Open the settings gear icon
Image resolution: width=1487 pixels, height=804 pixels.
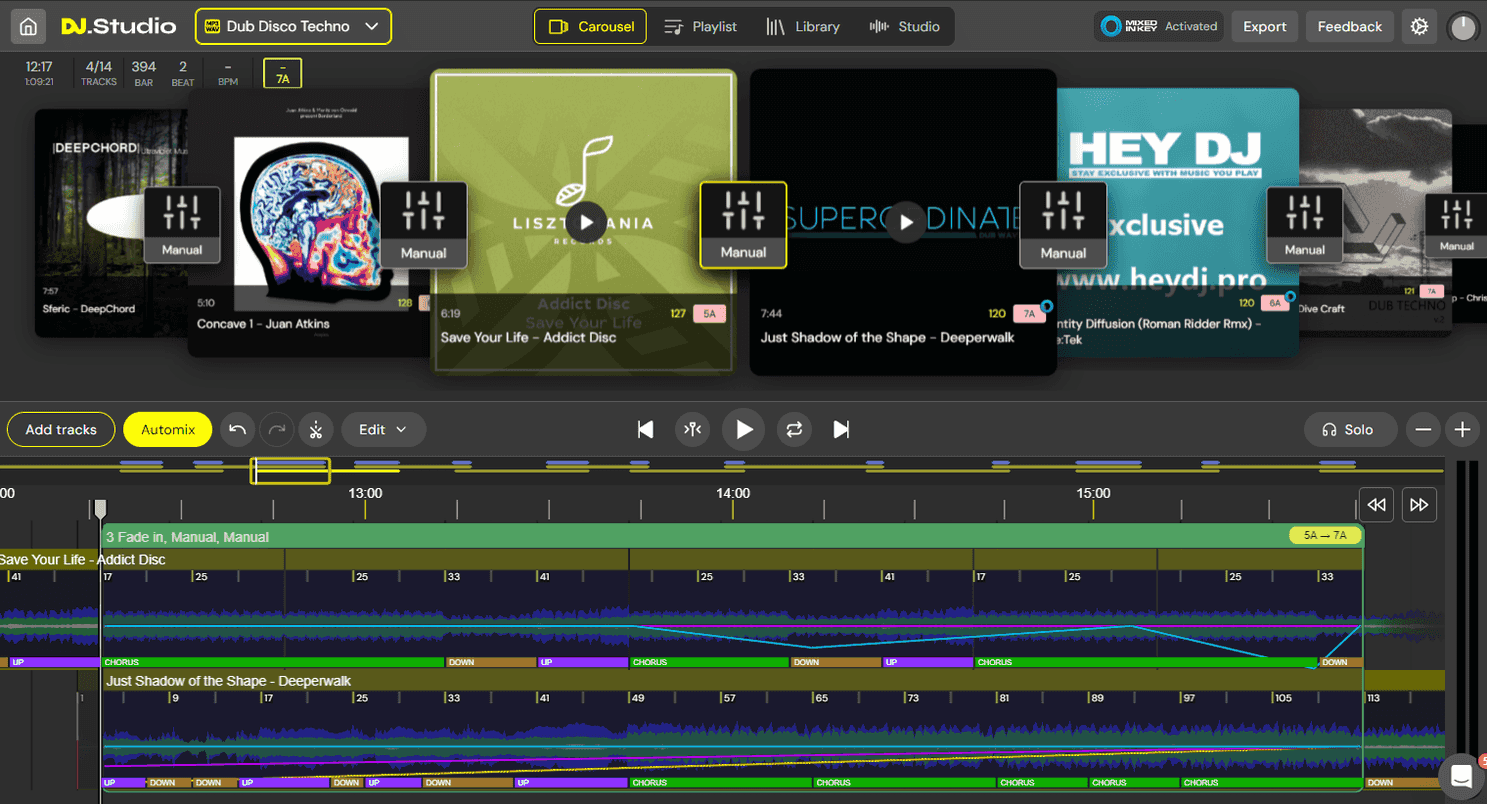pos(1419,27)
